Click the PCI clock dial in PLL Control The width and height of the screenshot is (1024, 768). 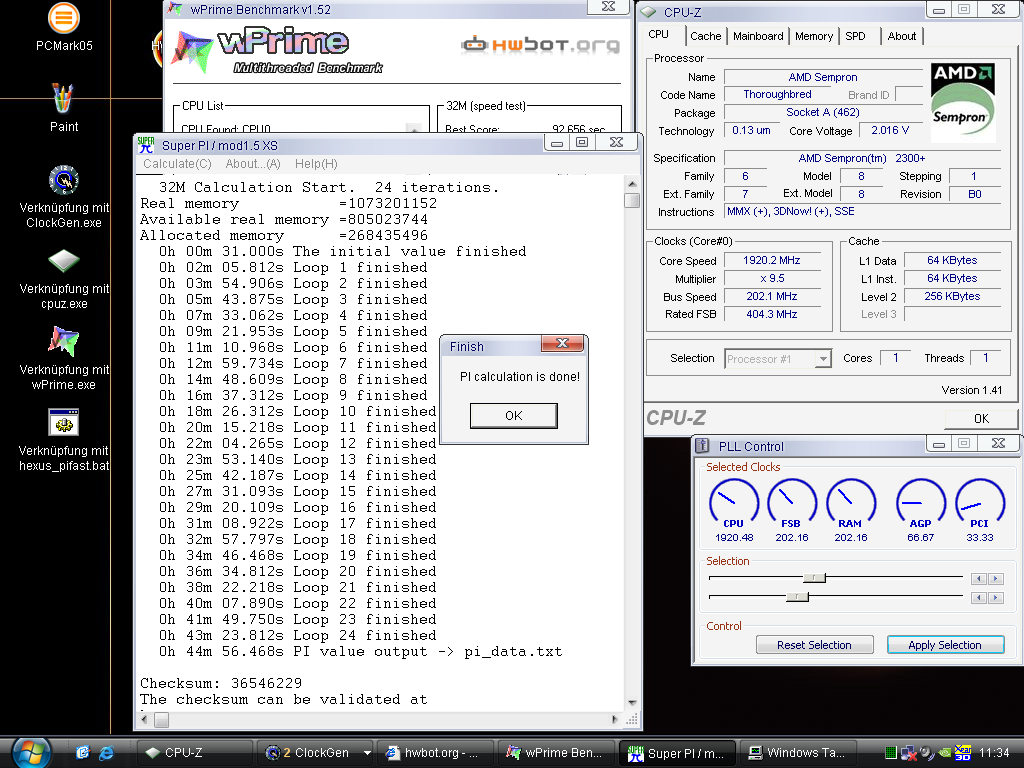980,503
